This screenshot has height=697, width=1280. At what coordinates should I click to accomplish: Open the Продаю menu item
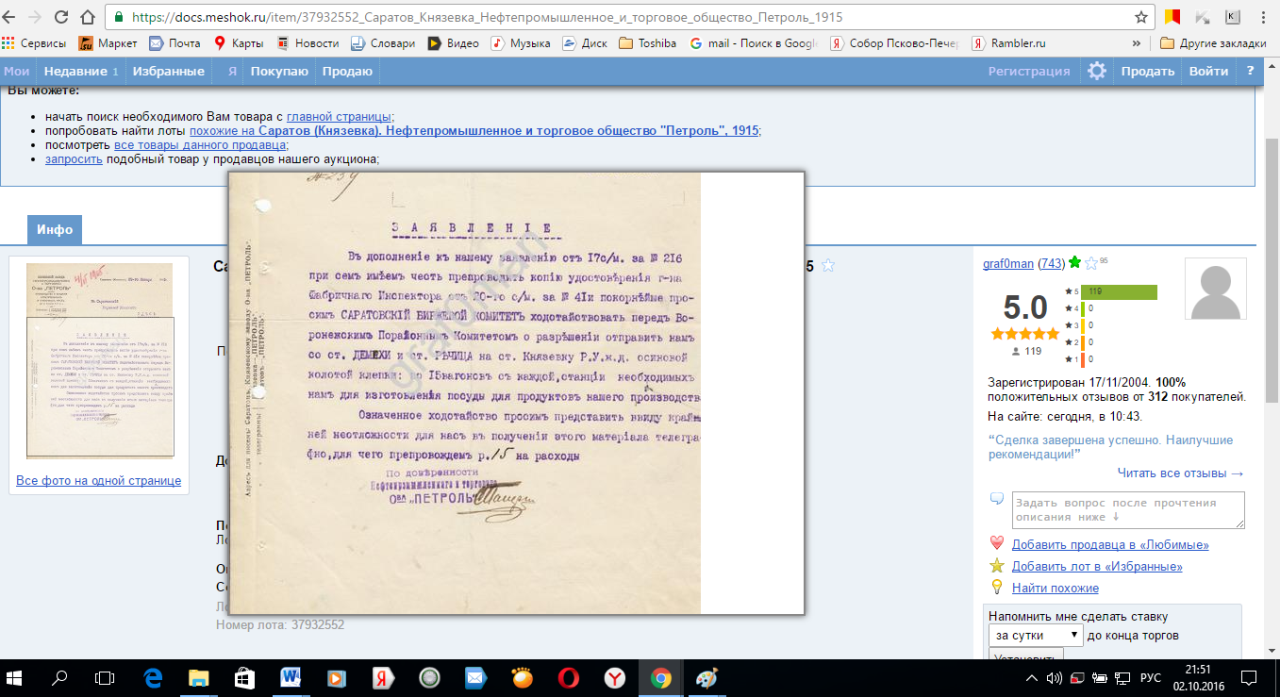click(347, 71)
